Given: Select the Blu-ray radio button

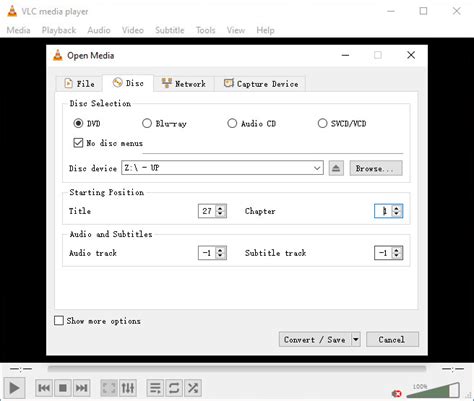Looking at the screenshot, I should 147,123.
